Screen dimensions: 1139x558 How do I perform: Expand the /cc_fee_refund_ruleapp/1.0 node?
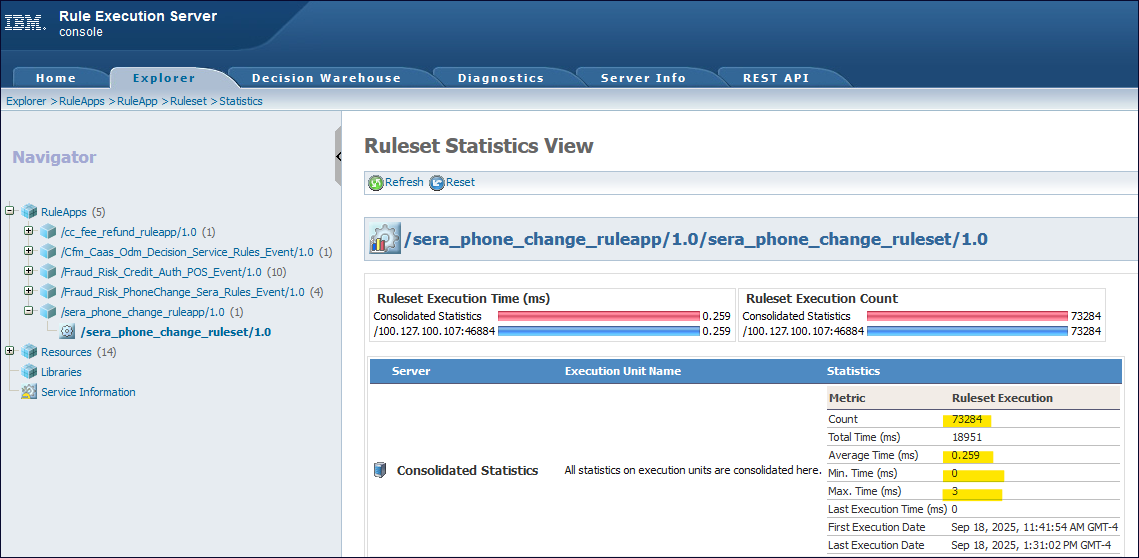click(29, 231)
